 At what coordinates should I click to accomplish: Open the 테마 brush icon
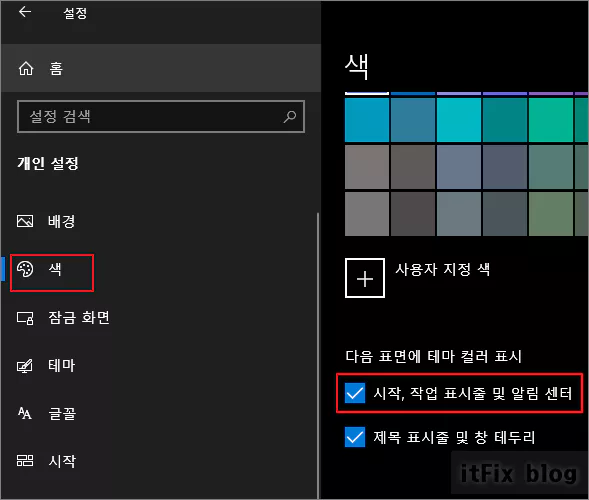click(x=25, y=366)
